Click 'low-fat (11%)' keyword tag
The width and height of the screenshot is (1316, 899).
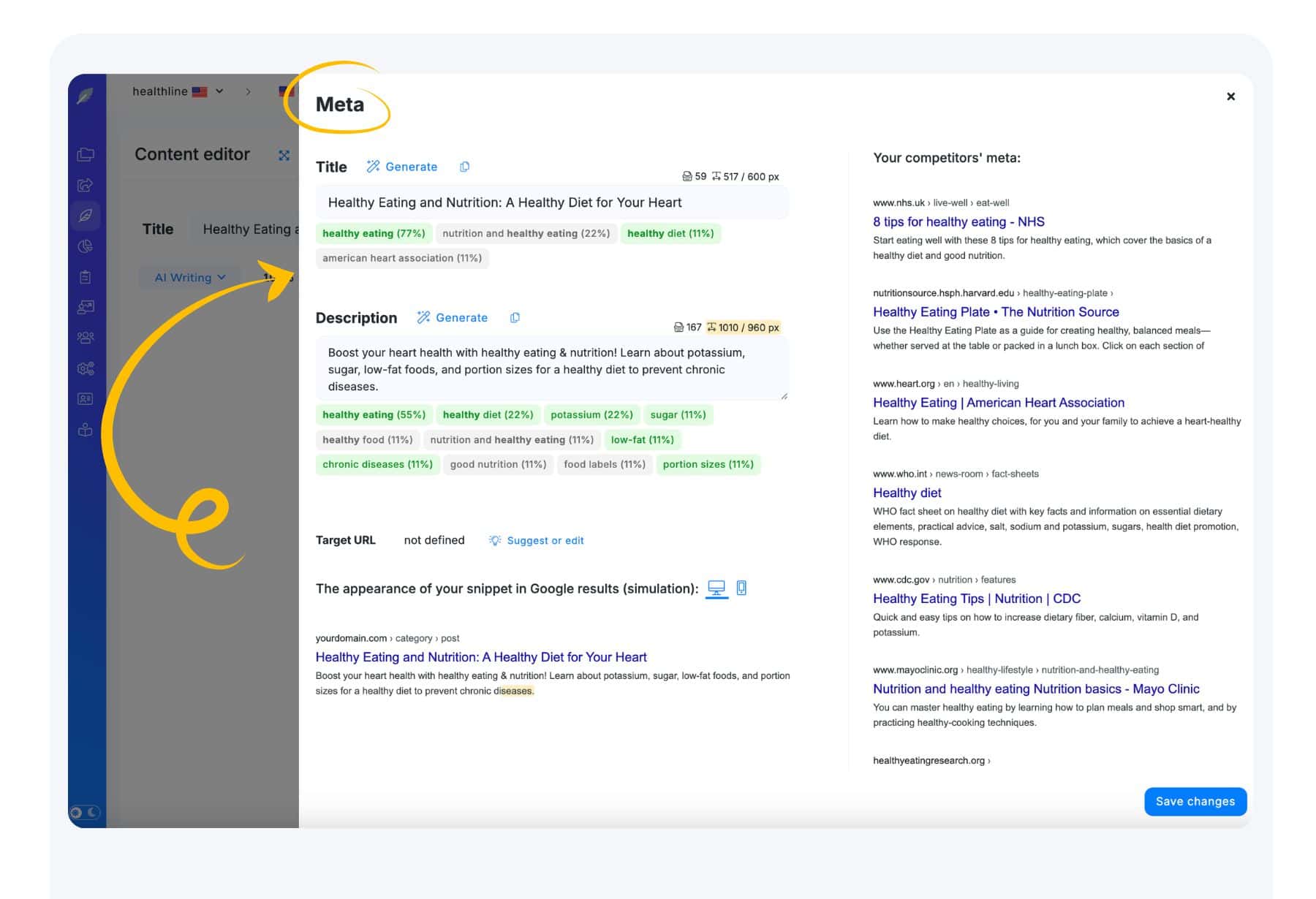point(643,439)
